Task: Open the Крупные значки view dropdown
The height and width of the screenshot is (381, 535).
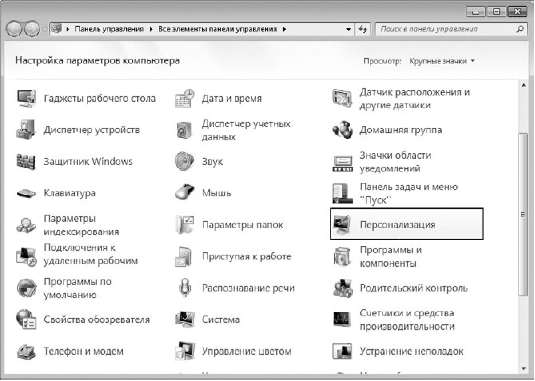Action: click(x=442, y=61)
